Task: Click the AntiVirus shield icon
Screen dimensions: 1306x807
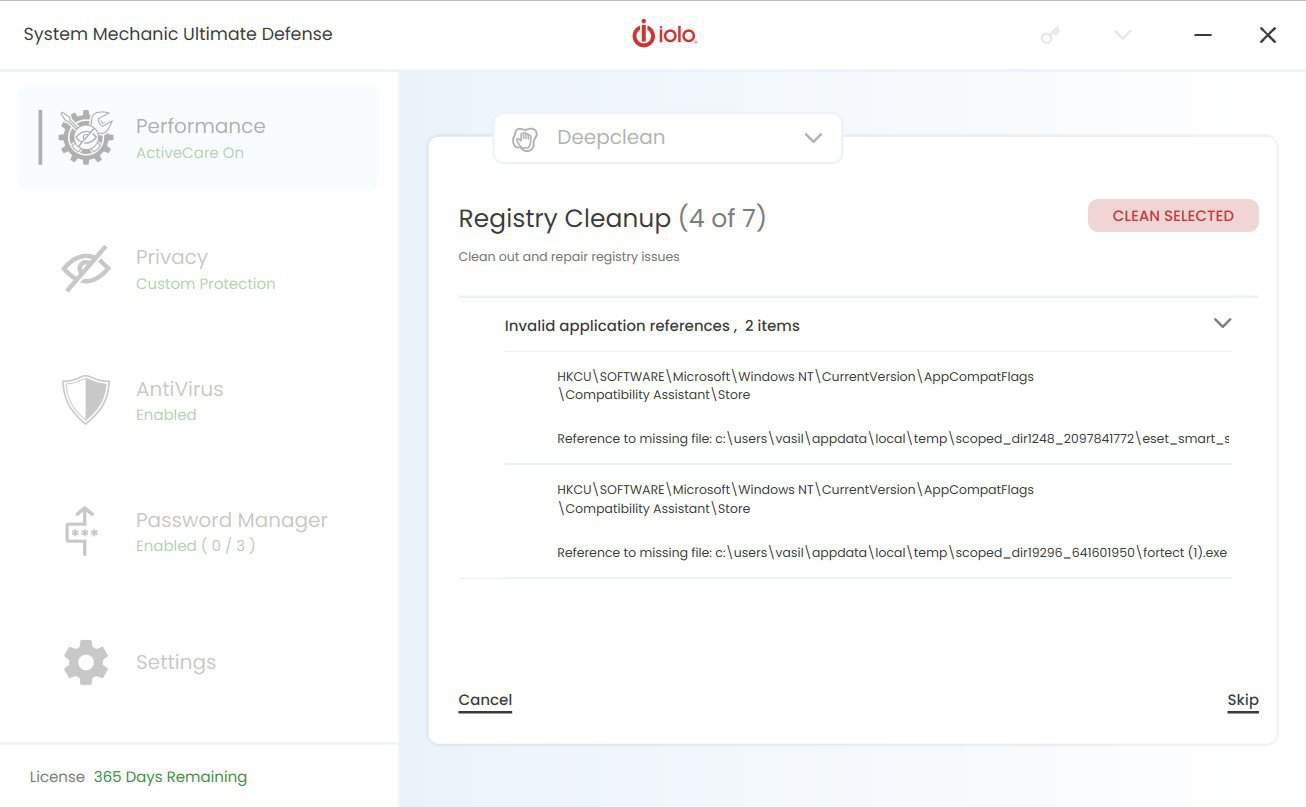Action: (x=86, y=400)
